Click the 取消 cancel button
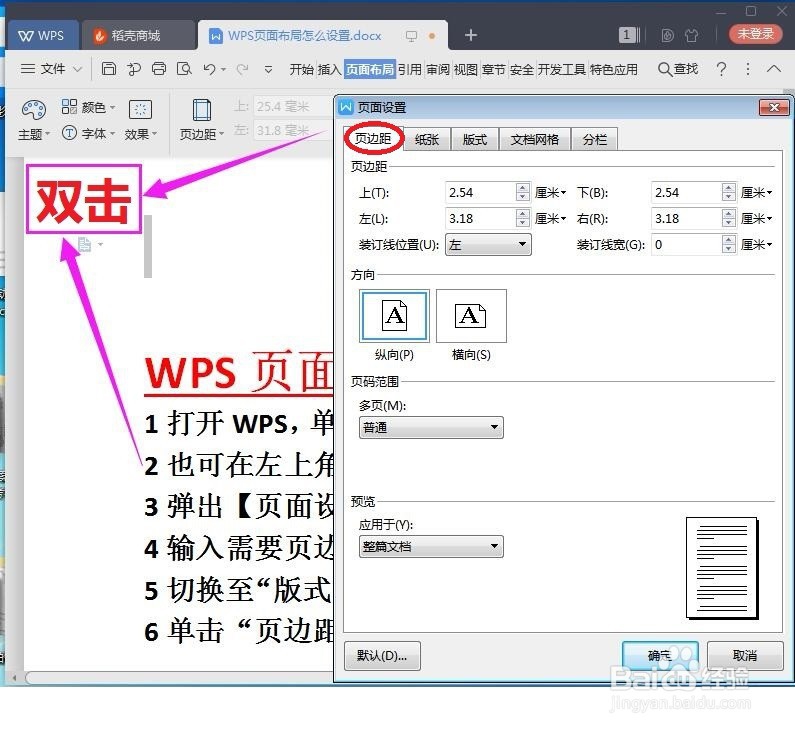Viewport: 795px width, 731px height. tap(745, 655)
